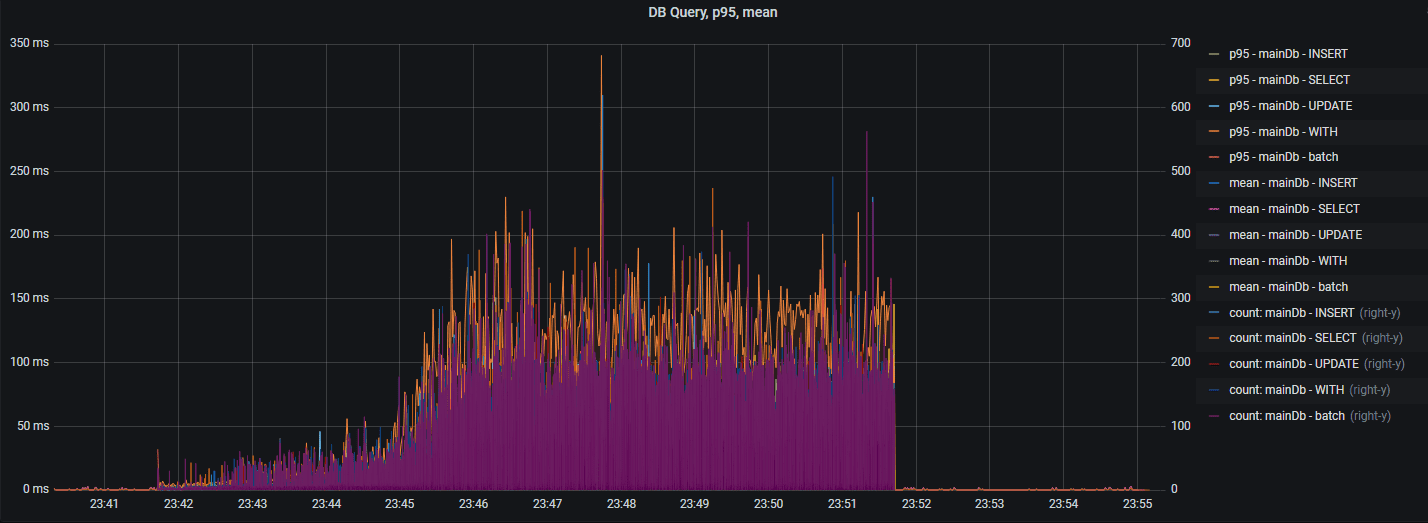The height and width of the screenshot is (523, 1428).
Task: Click the 700 right axis label
Action: (x=1180, y=43)
